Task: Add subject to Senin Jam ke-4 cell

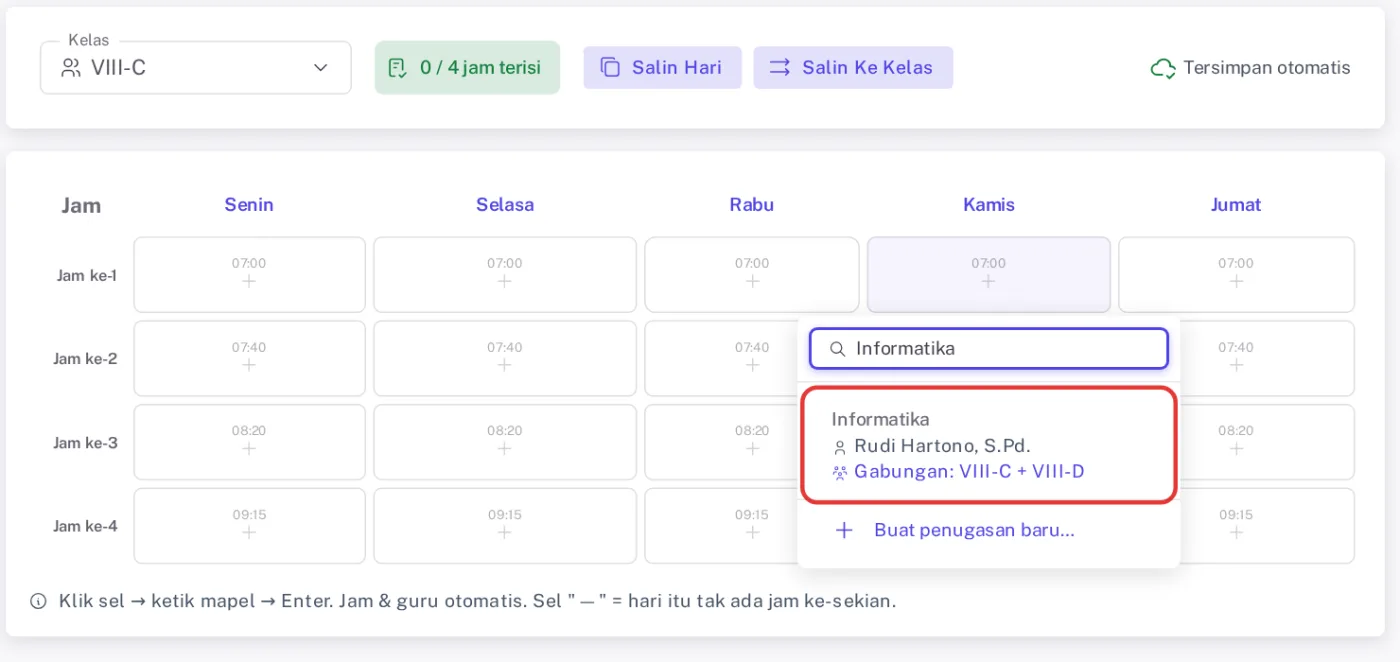Action: [249, 526]
